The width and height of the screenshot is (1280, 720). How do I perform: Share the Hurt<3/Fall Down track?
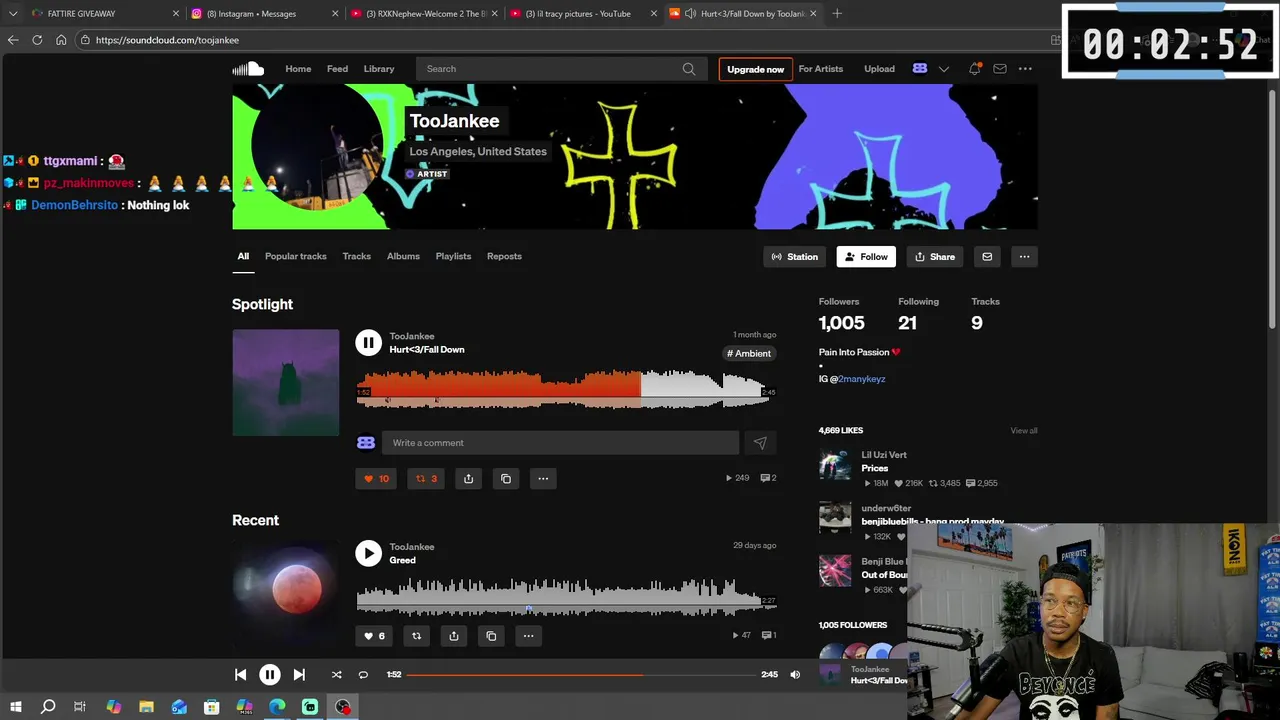pyautogui.click(x=468, y=479)
